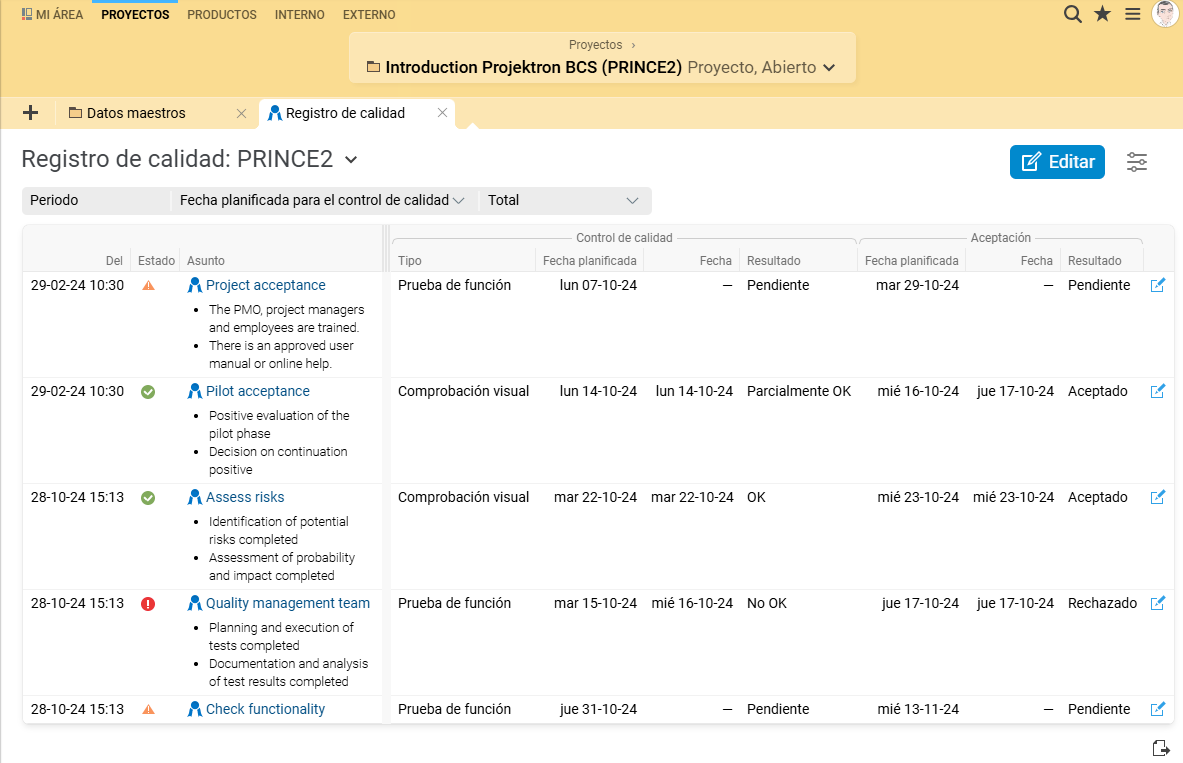Viewport: 1183px width, 763px height.
Task: Expand the project title dropdown chevron
Action: coord(829,68)
